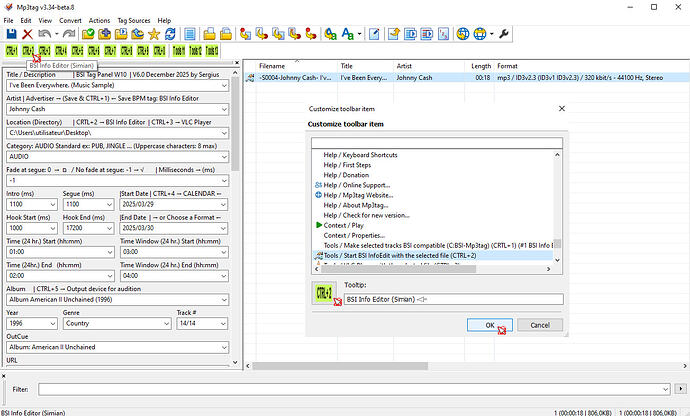This screenshot has height=416, width=690.
Task: Open the Tag Sources menu
Action: point(134,21)
